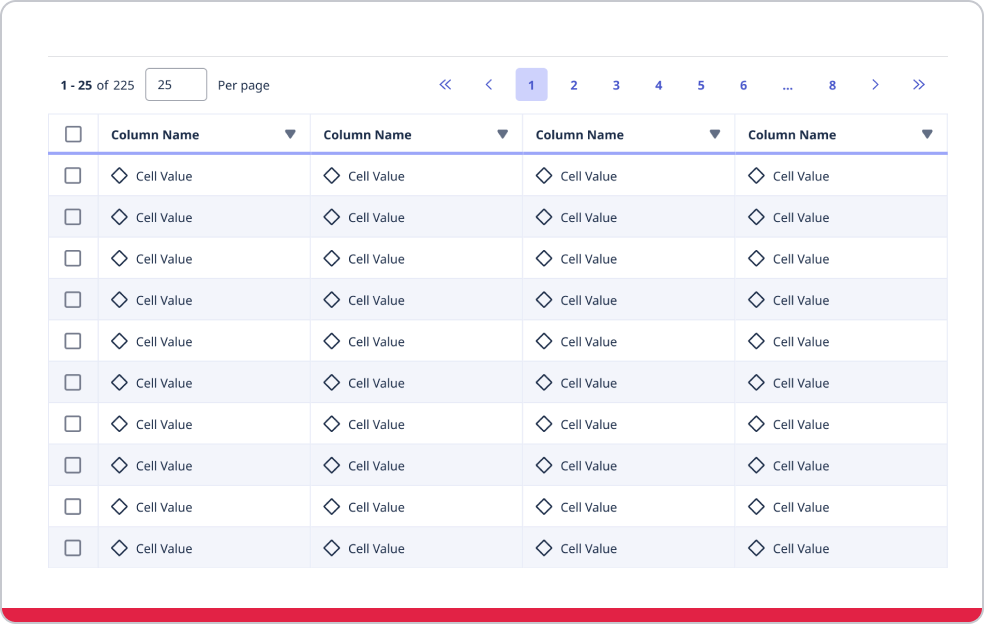Click the '1 - 25 of 225' record count text
This screenshot has height=624, width=984.
(x=97, y=85)
